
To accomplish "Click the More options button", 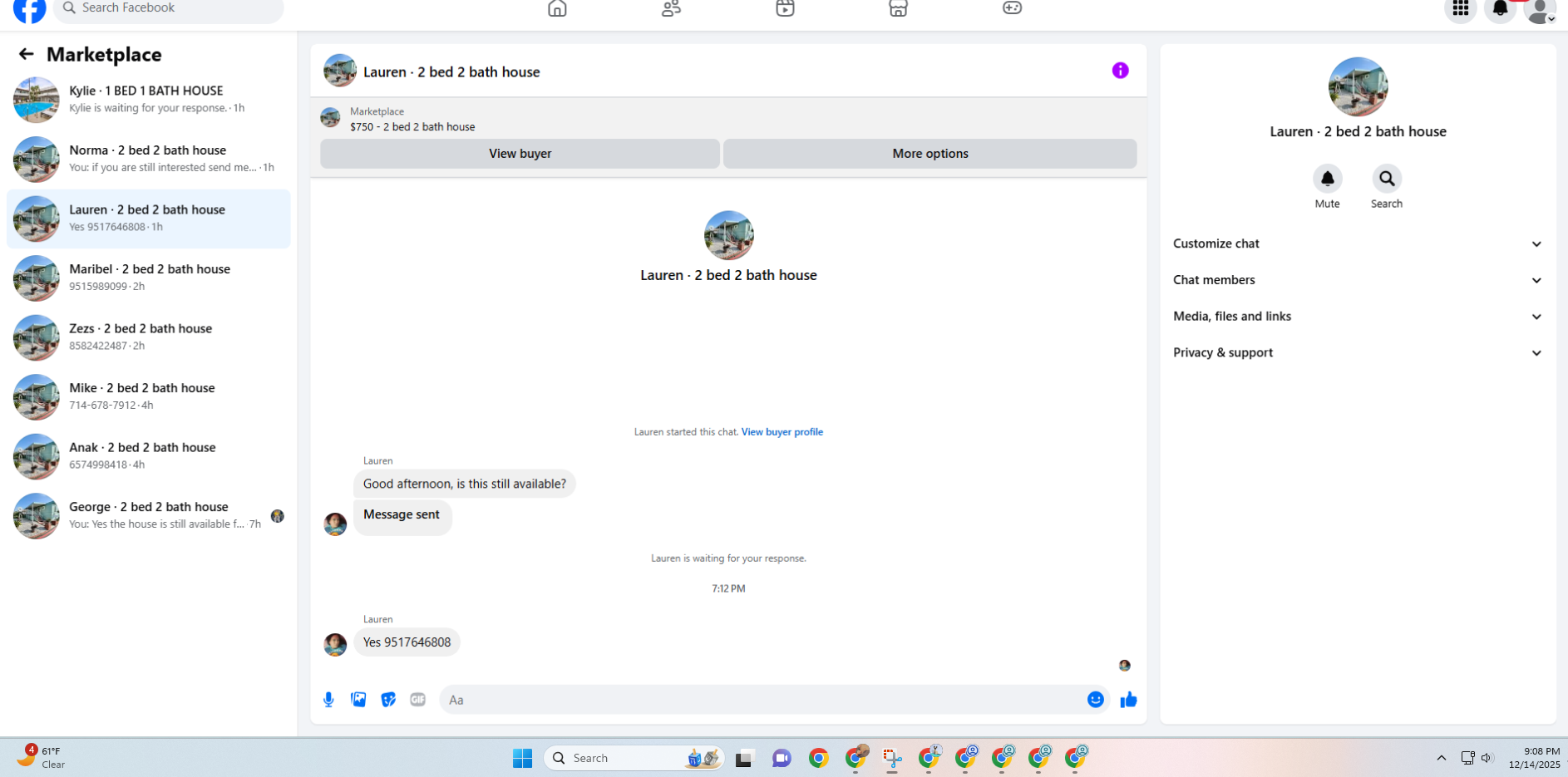I will coord(929,154).
